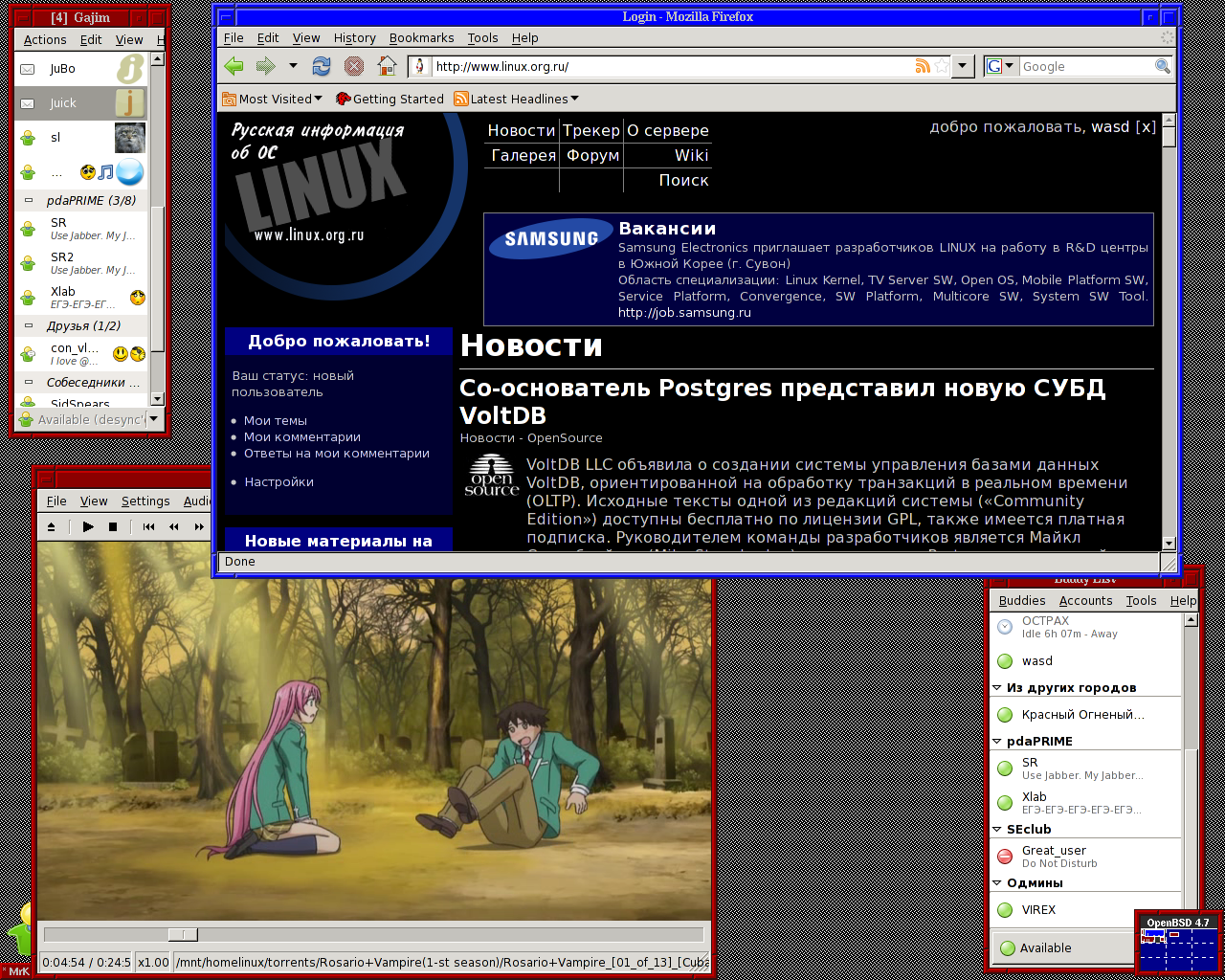Collapse the pdaPRIME group in Gajim roster
This screenshot has width=1225, height=980.
coord(29,200)
